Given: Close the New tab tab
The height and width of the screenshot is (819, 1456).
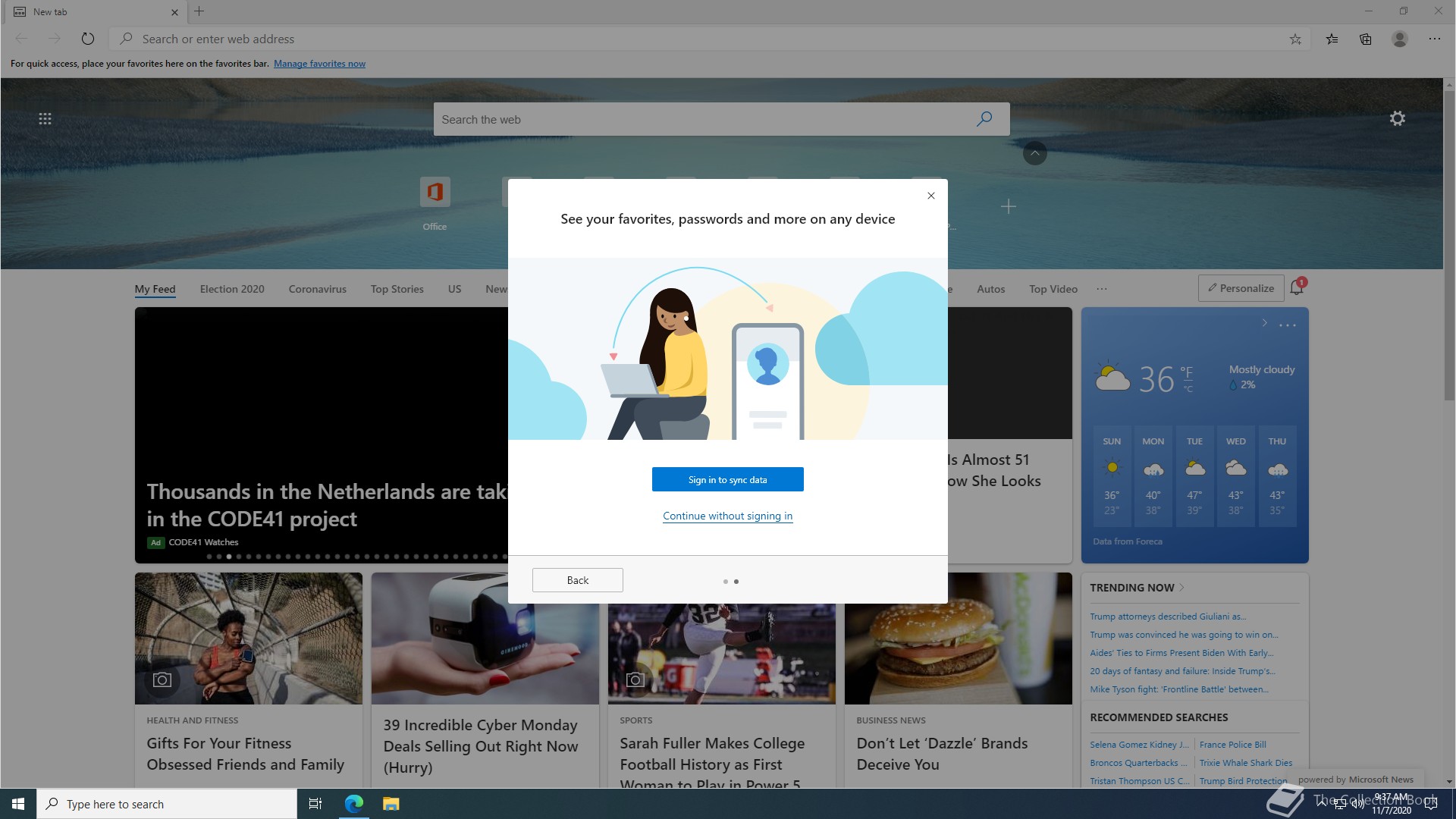Looking at the screenshot, I should click(x=174, y=12).
